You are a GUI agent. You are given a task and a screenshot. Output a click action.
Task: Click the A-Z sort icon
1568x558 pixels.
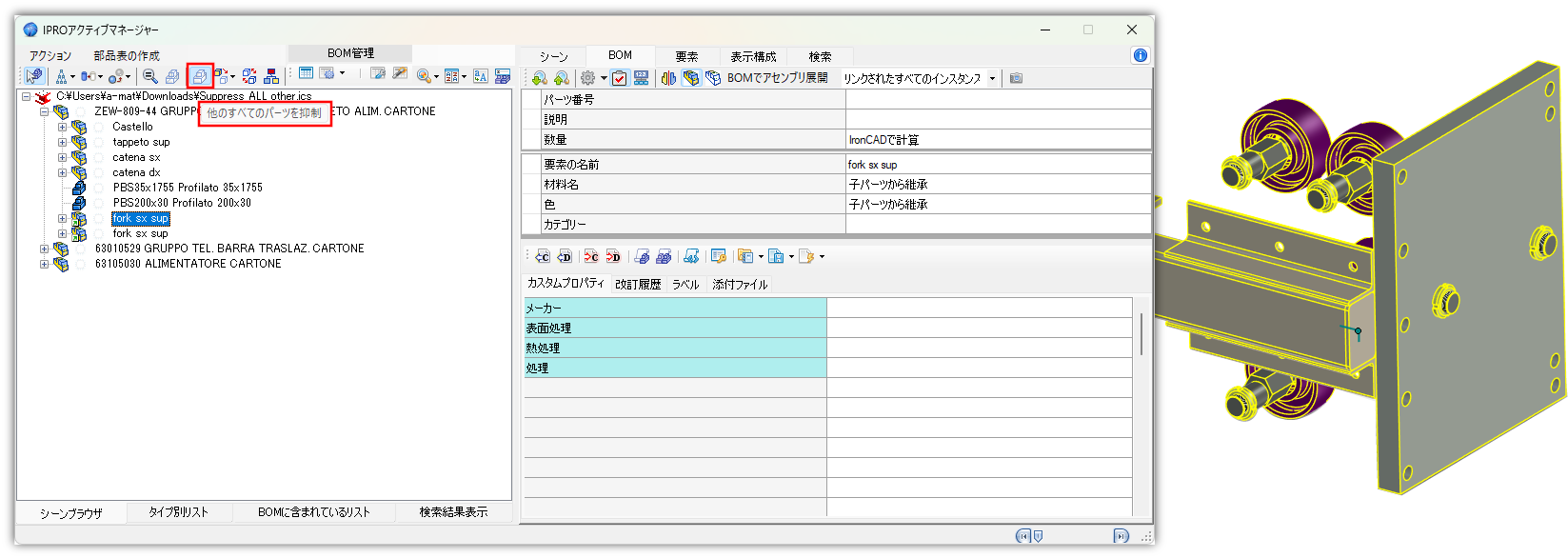[450, 76]
